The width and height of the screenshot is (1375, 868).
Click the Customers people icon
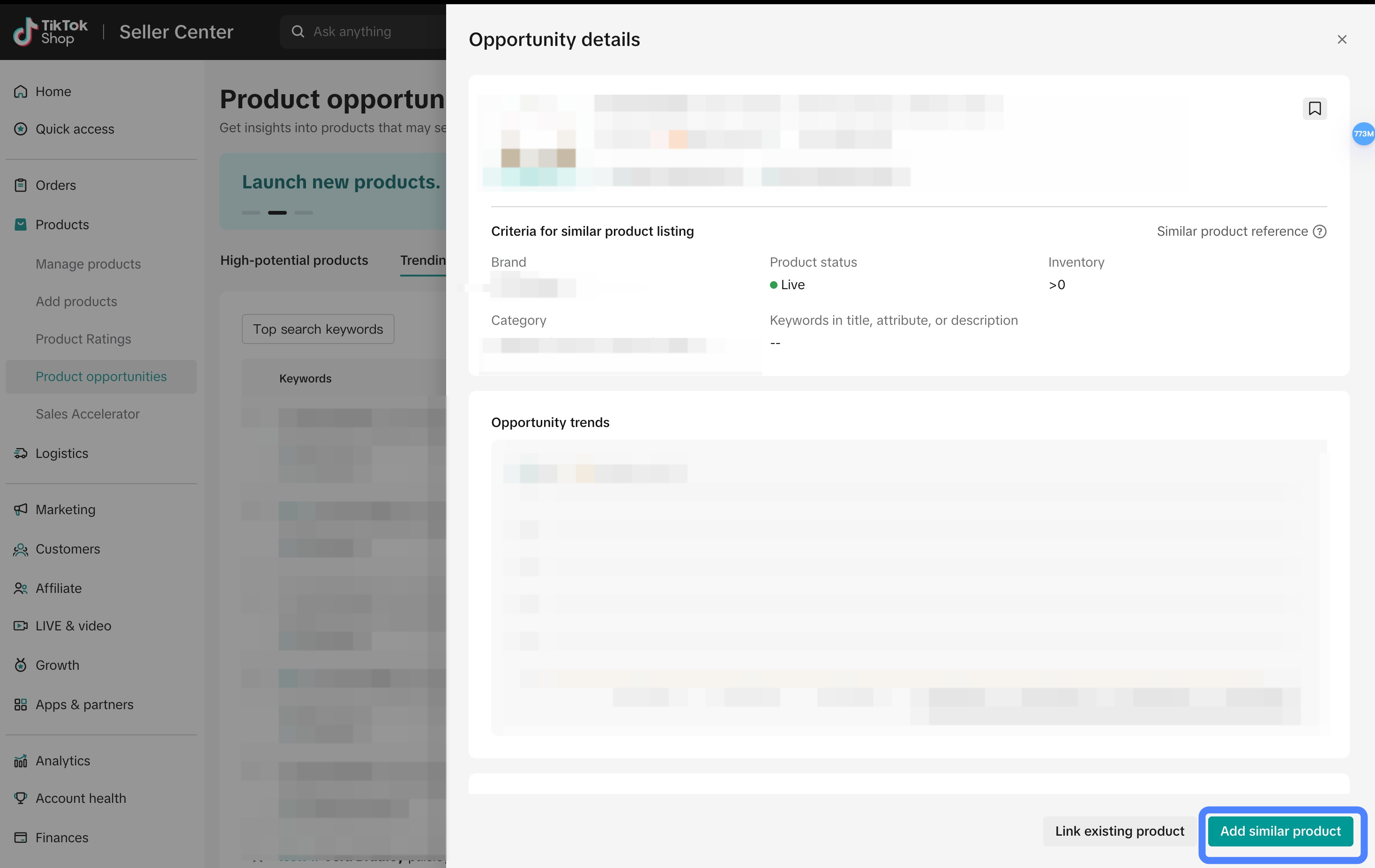point(21,549)
